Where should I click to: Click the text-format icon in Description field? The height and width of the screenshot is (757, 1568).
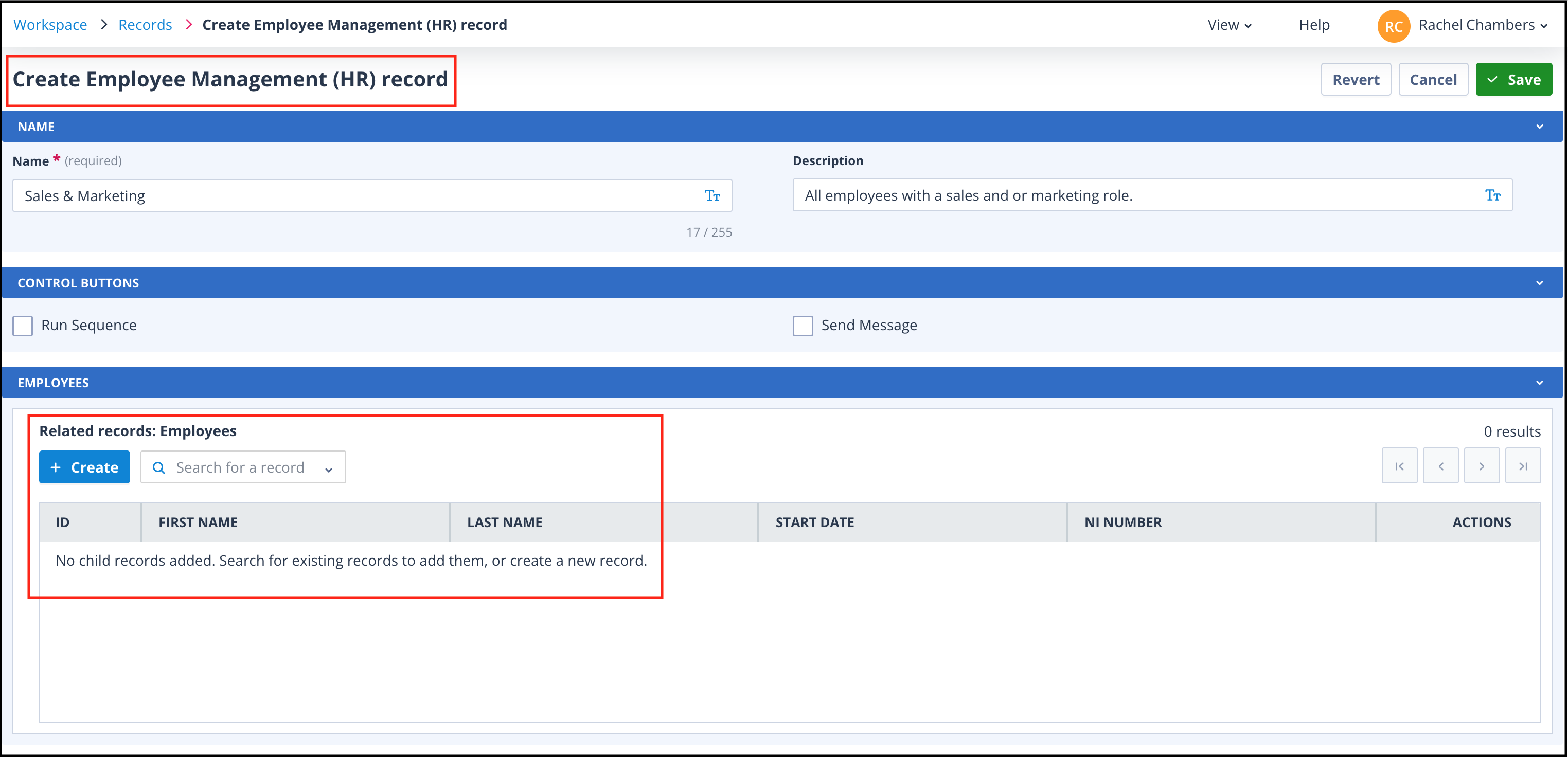click(1492, 195)
